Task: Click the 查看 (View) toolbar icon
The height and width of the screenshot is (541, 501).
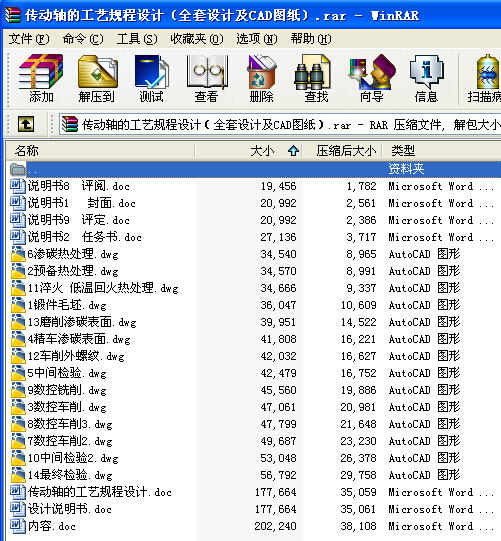Action: [x=206, y=78]
